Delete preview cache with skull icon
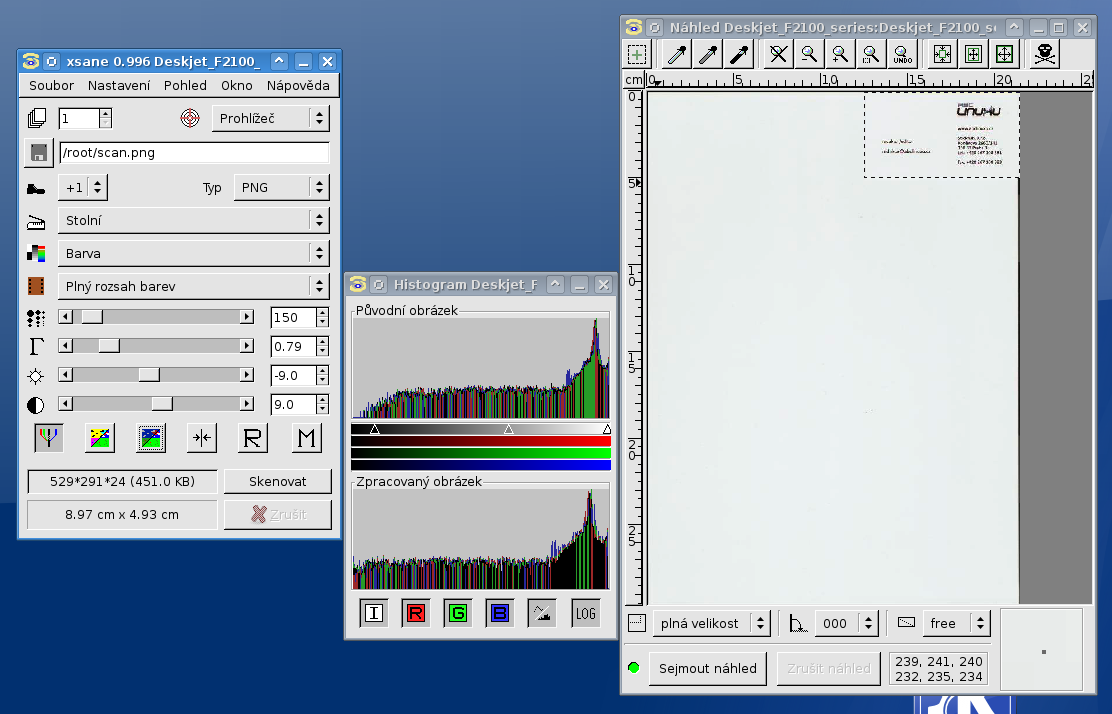The height and width of the screenshot is (714, 1112). pos(1045,55)
